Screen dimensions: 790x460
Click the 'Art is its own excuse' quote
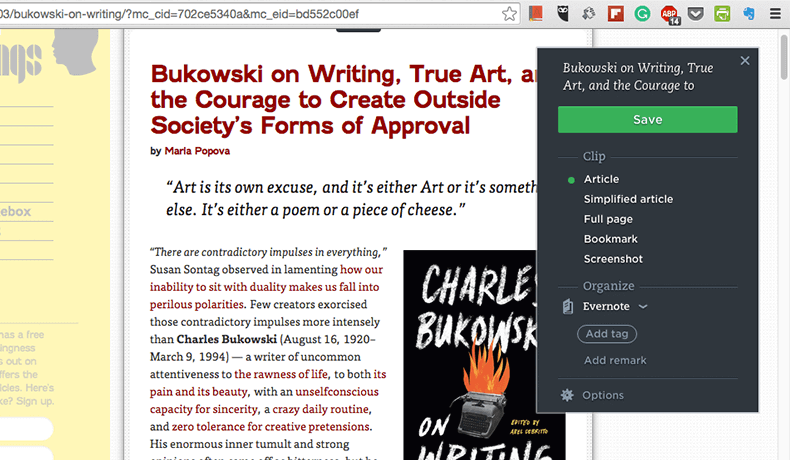[x=351, y=199]
